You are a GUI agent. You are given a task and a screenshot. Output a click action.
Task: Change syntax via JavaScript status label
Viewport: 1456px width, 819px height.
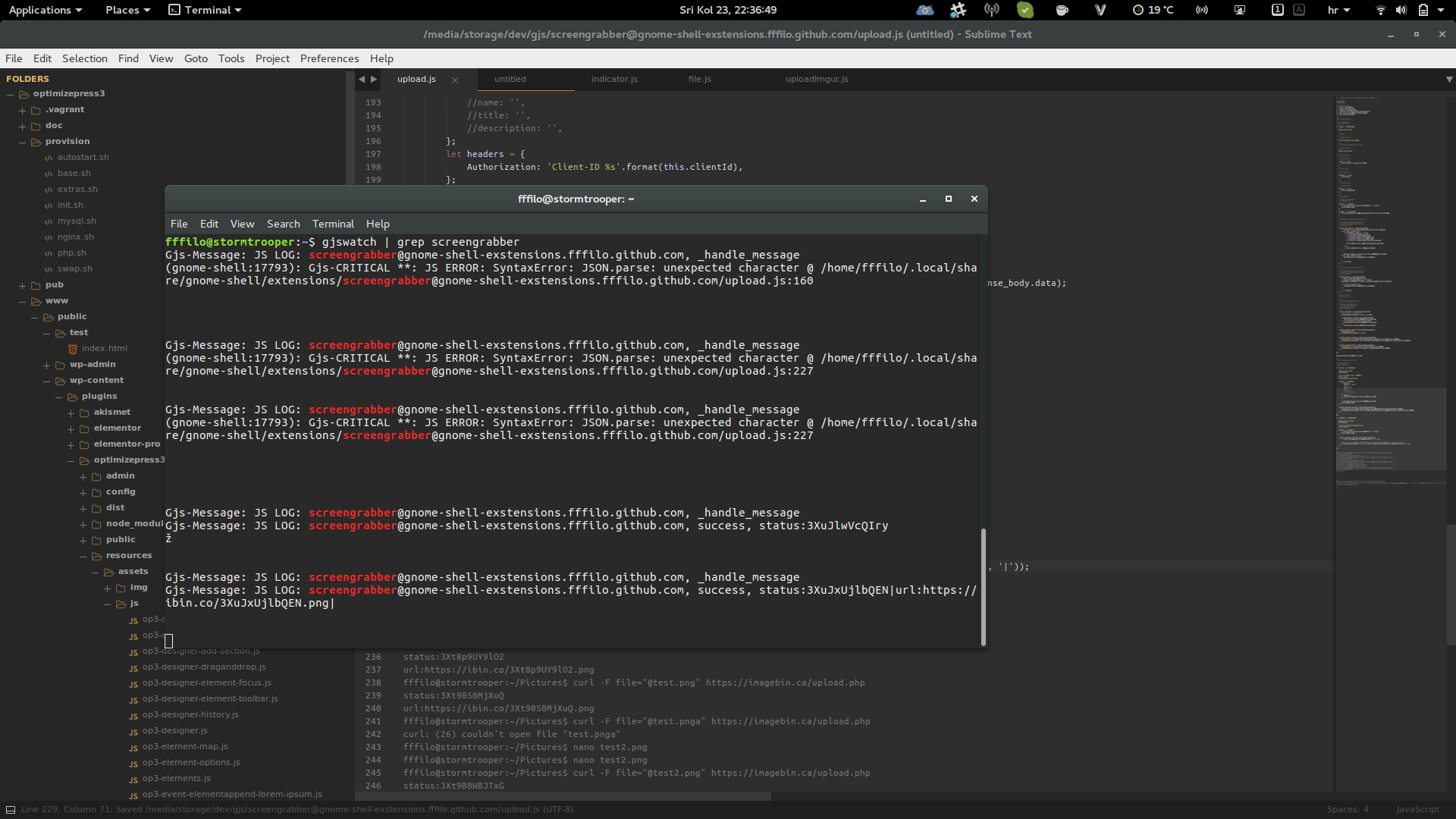[x=1417, y=809]
